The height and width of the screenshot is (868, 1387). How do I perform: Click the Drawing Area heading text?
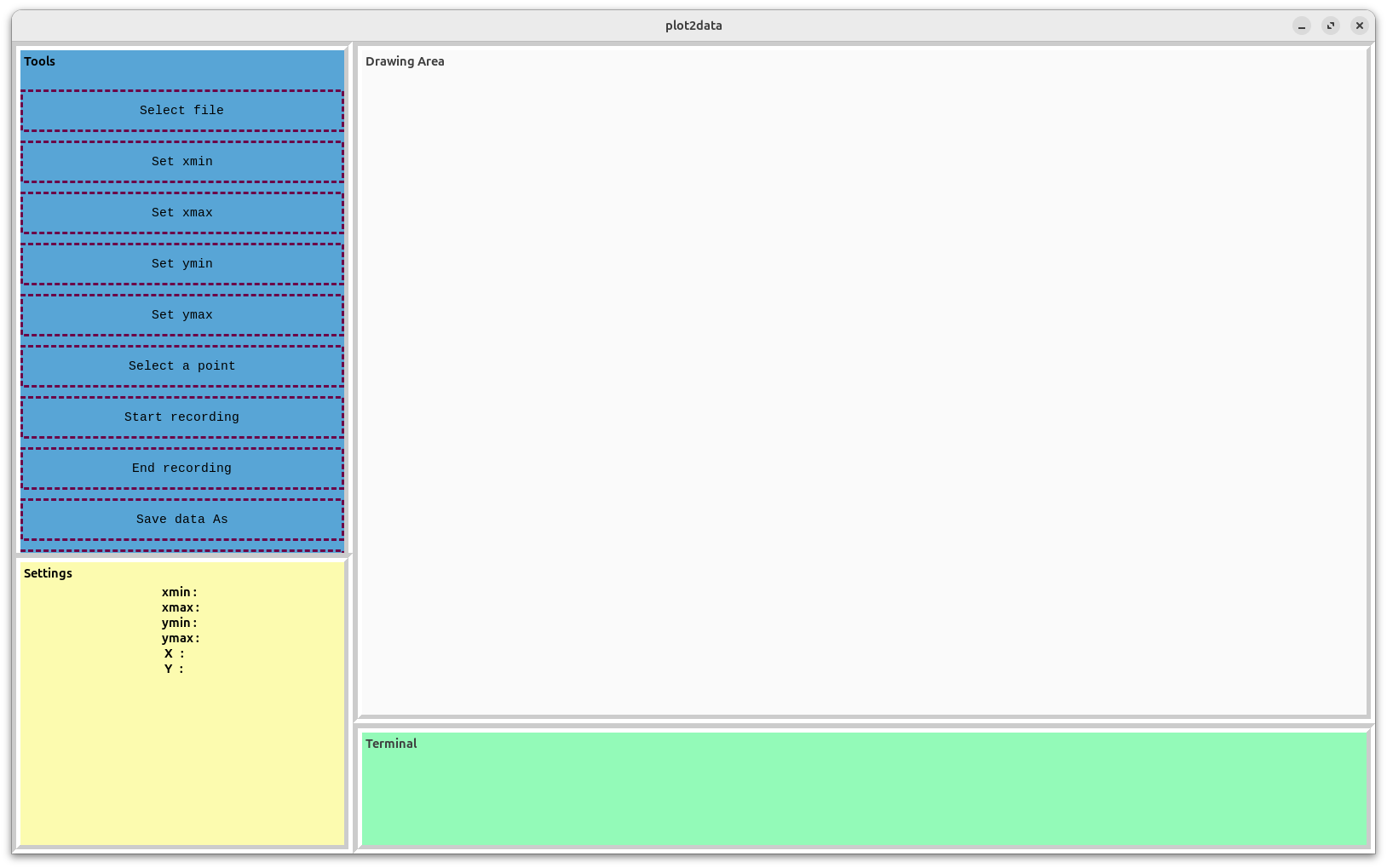[405, 61]
